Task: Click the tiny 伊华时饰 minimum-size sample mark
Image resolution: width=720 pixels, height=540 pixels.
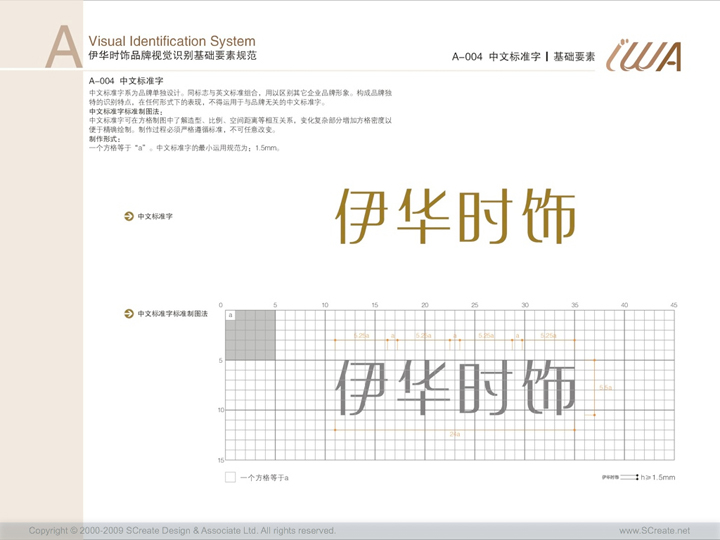Action: [x=610, y=478]
